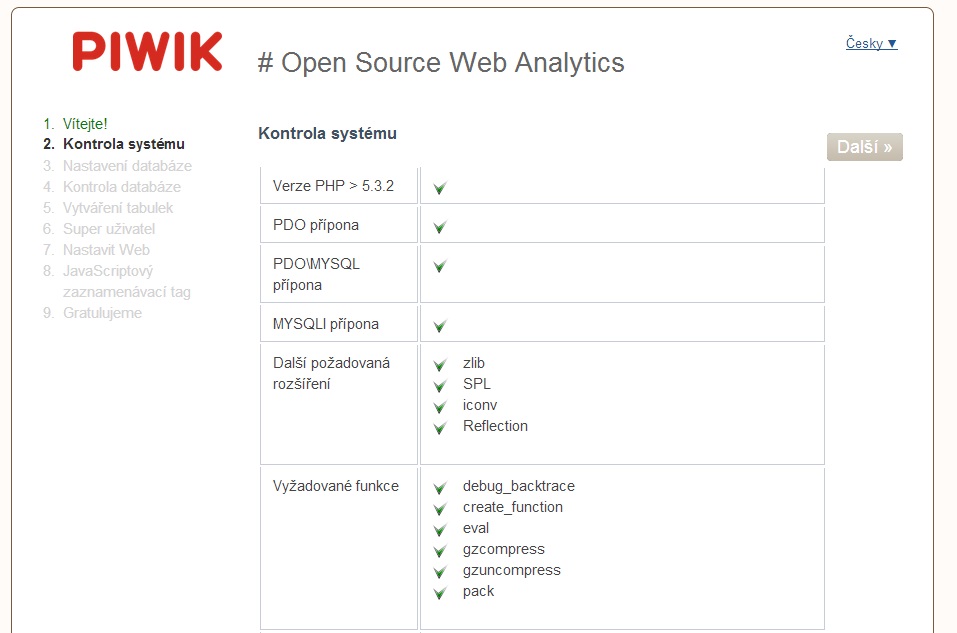Click the green checkmark beside gzuncompress
The image size is (957, 633).
tap(439, 572)
